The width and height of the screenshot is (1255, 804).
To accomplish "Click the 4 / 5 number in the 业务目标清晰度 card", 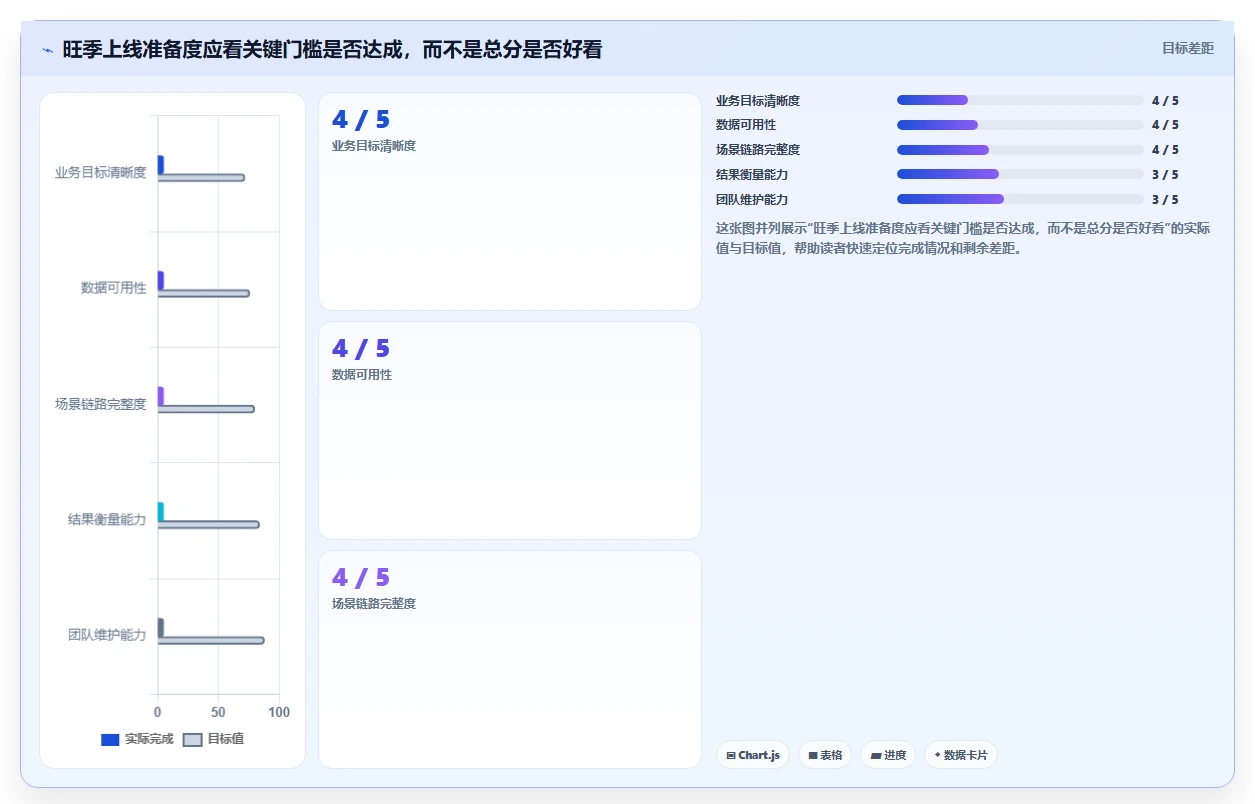I will point(361,120).
